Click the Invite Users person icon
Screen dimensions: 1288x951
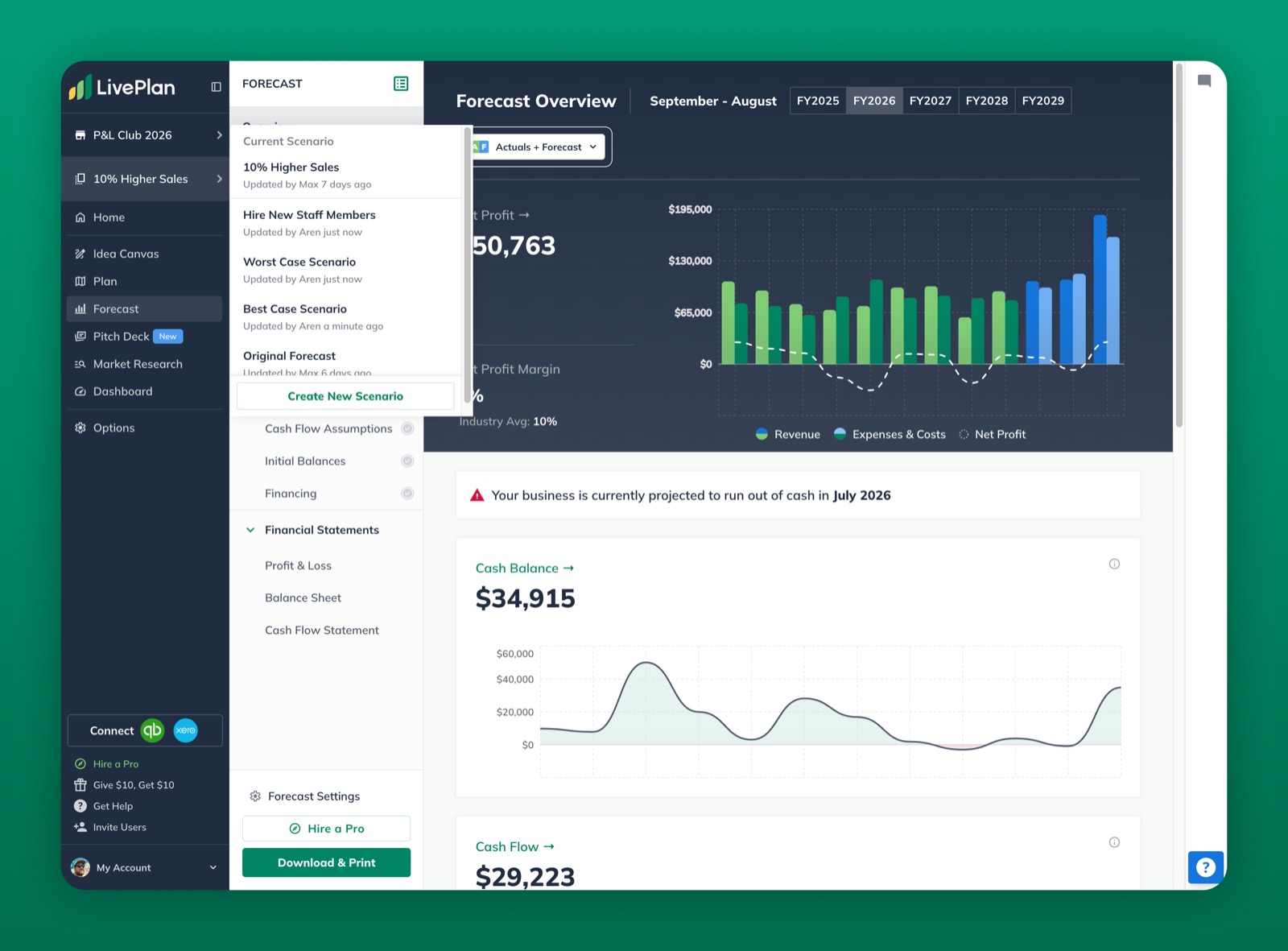pos(80,827)
